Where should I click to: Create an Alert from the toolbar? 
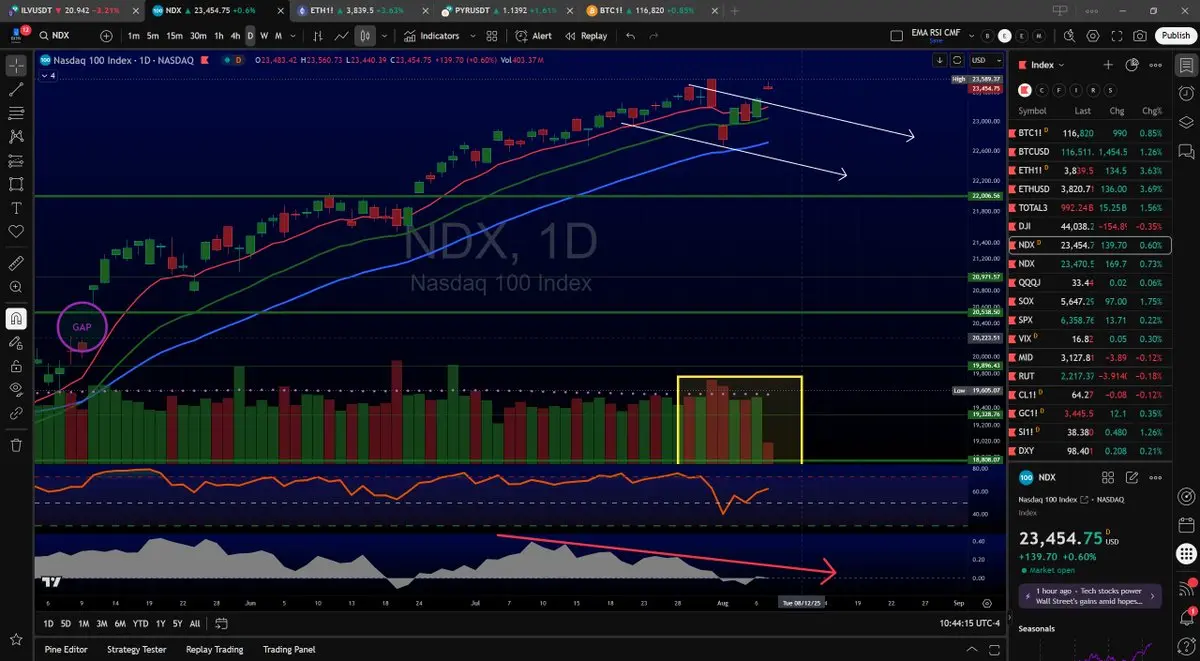[534, 36]
